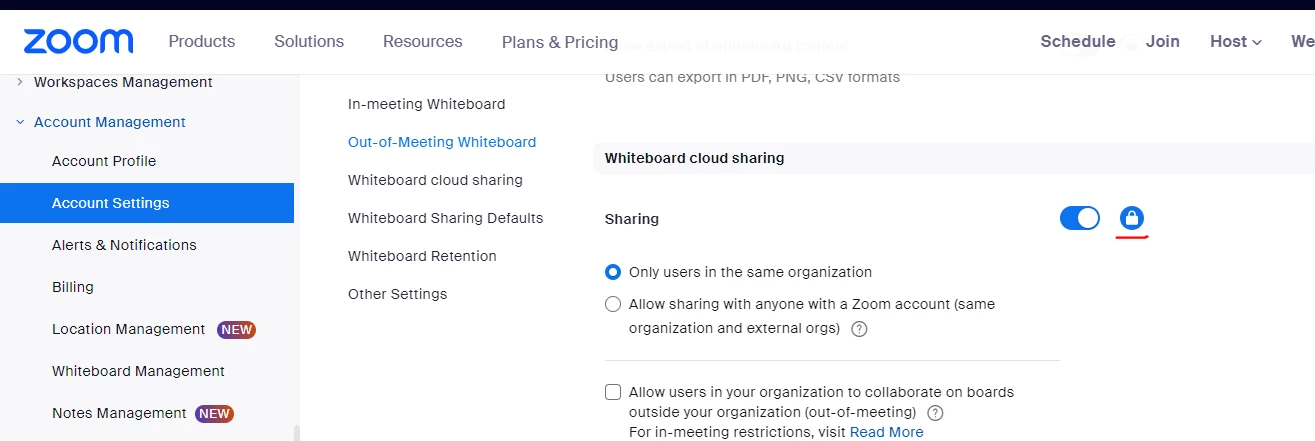Open the Host dropdown menu

[x=1235, y=42]
